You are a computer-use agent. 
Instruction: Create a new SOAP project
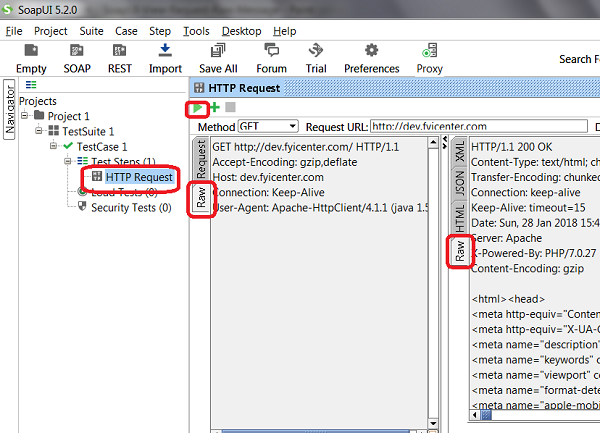coord(77,59)
